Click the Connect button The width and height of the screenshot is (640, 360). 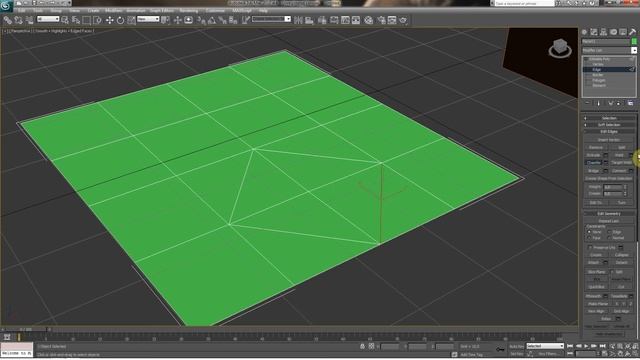coord(619,171)
